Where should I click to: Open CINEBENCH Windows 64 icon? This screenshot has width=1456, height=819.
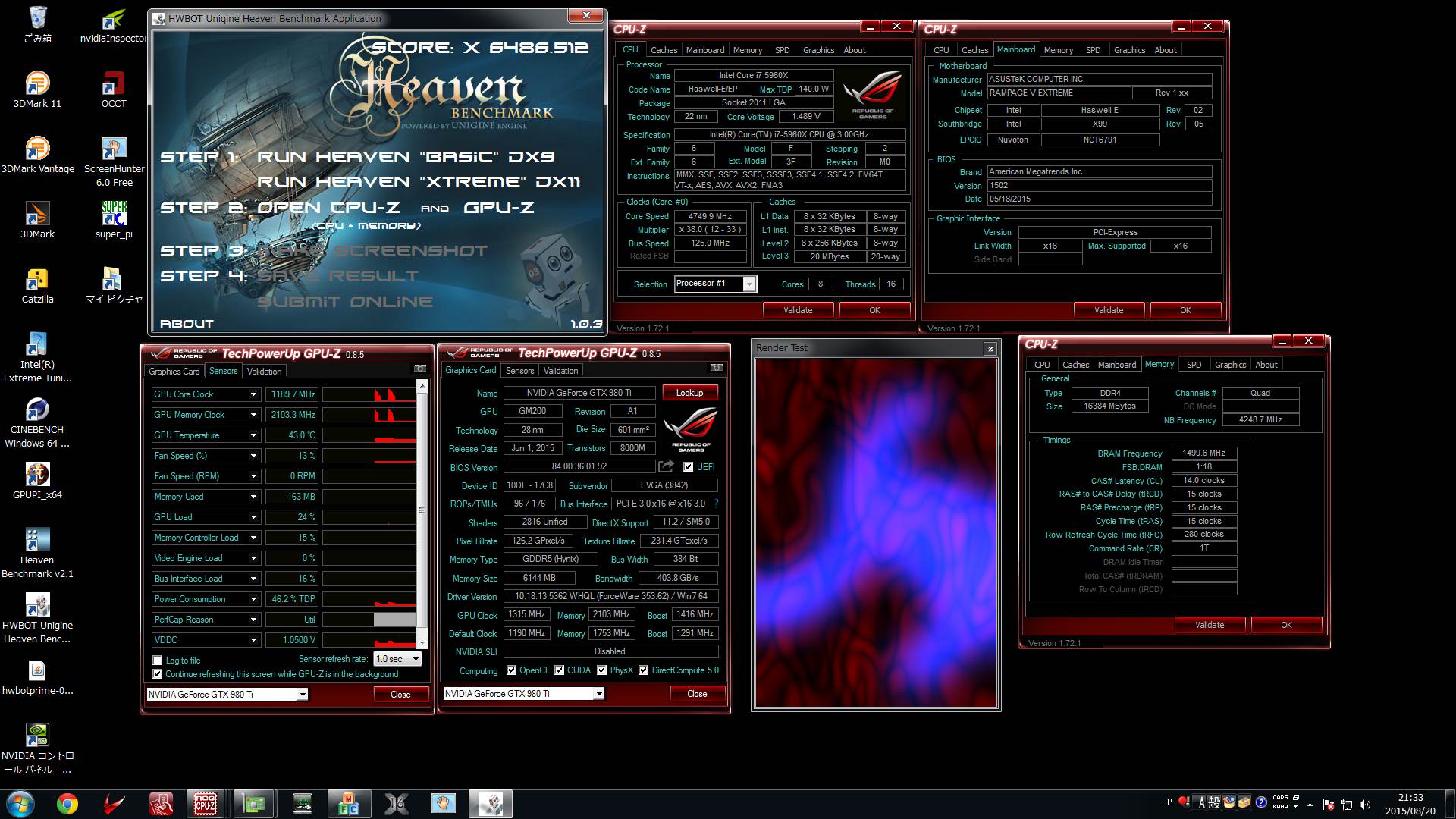pos(37,422)
